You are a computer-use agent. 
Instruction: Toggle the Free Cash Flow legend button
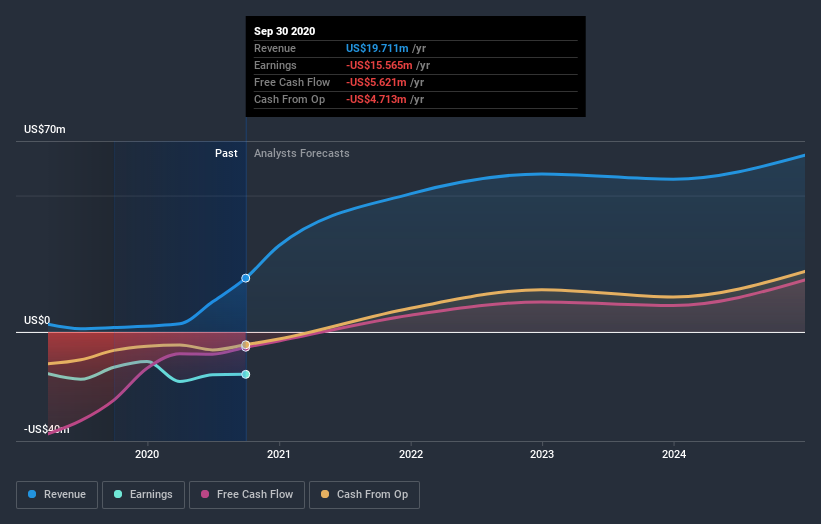[x=247, y=495]
